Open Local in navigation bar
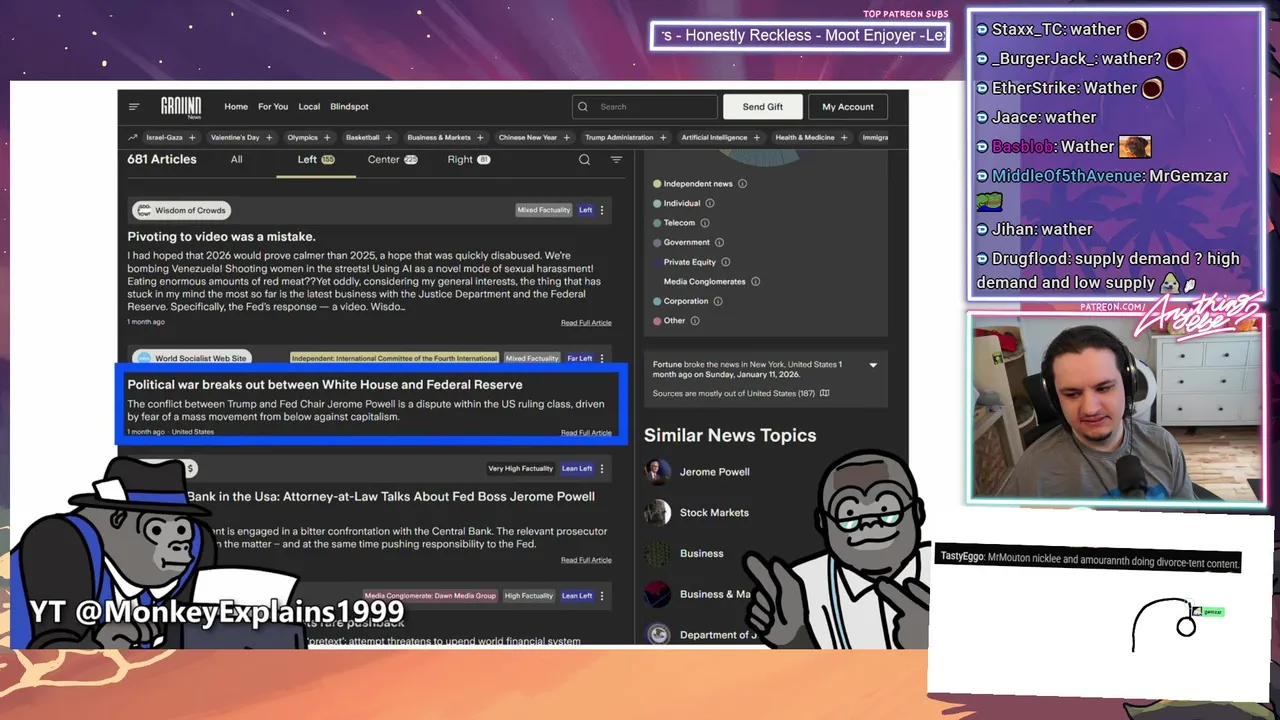Screen dimensions: 1280x720 pos(309,106)
